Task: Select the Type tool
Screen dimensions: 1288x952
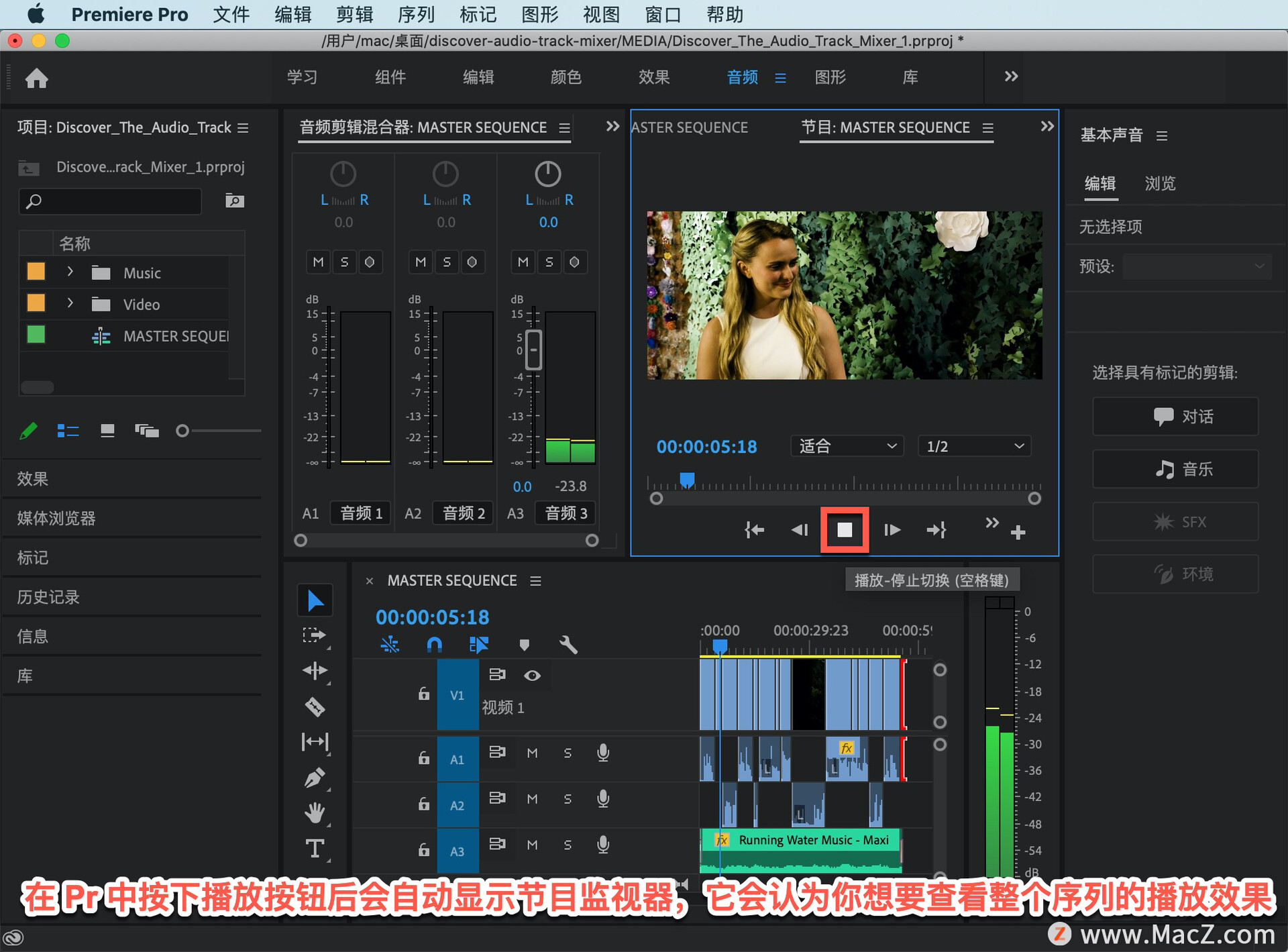Action: pyautogui.click(x=315, y=849)
